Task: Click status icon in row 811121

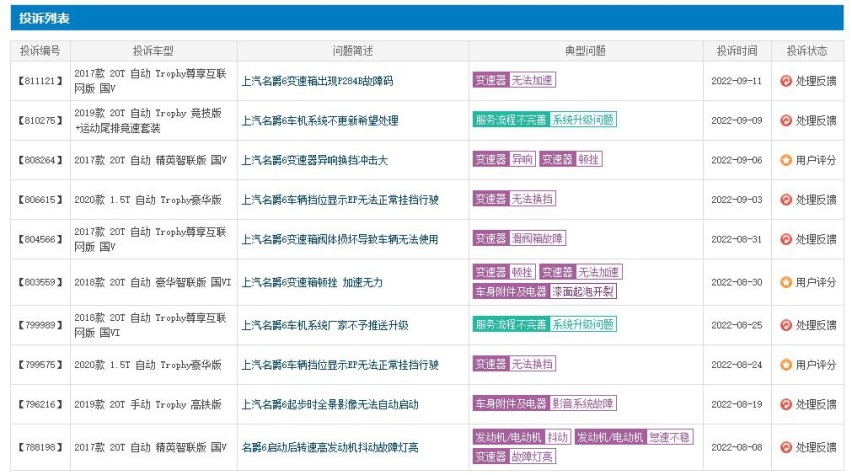Action: (x=786, y=81)
